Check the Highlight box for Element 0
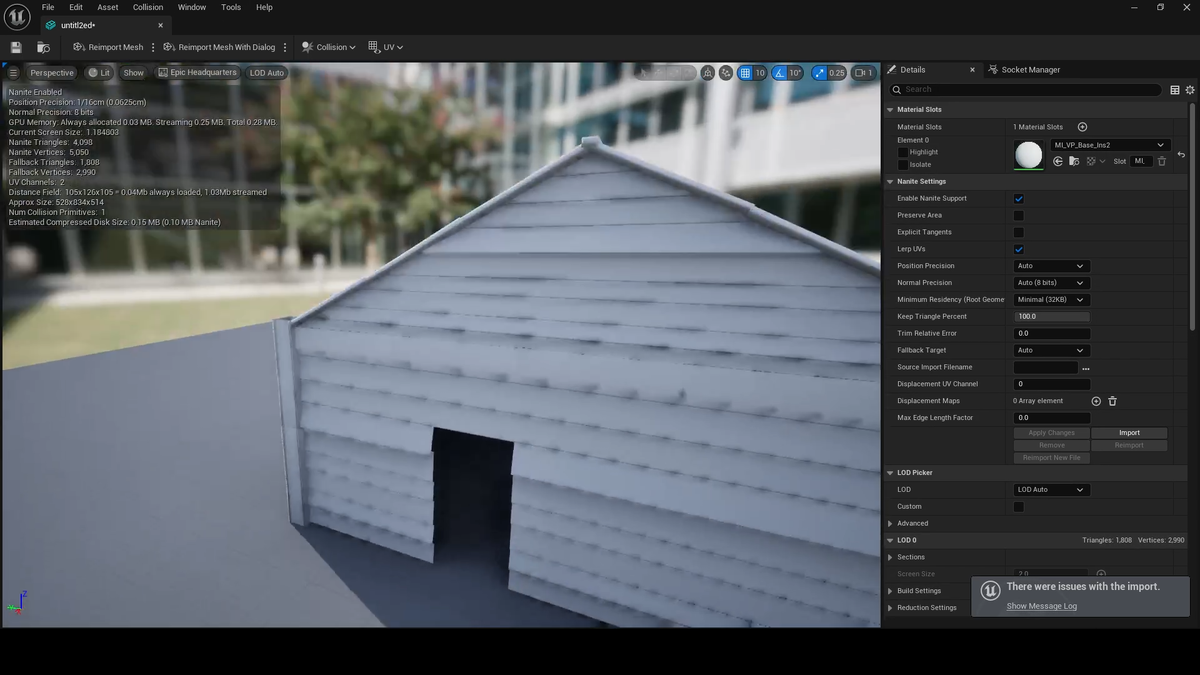The height and width of the screenshot is (675, 1200). [903, 153]
